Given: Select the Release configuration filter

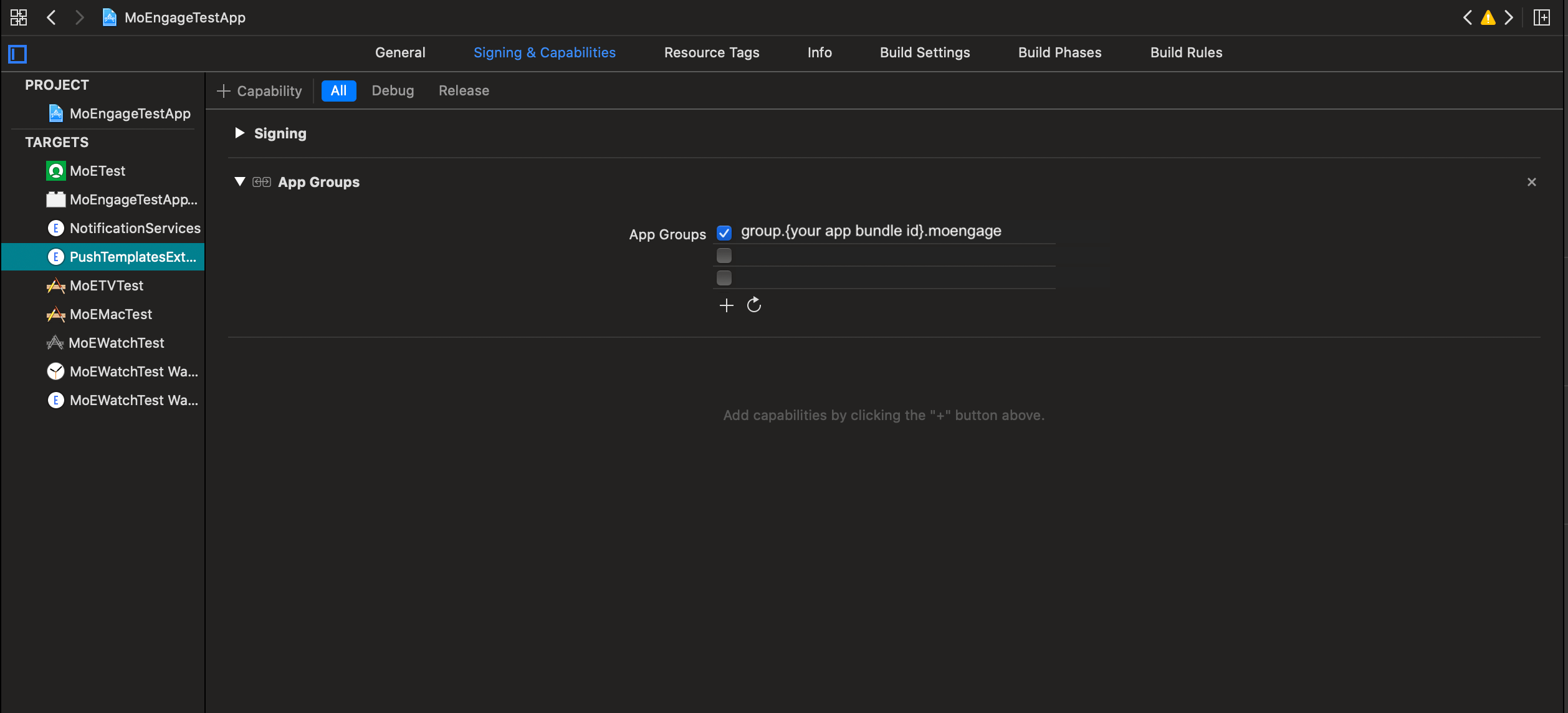Looking at the screenshot, I should 464,91.
